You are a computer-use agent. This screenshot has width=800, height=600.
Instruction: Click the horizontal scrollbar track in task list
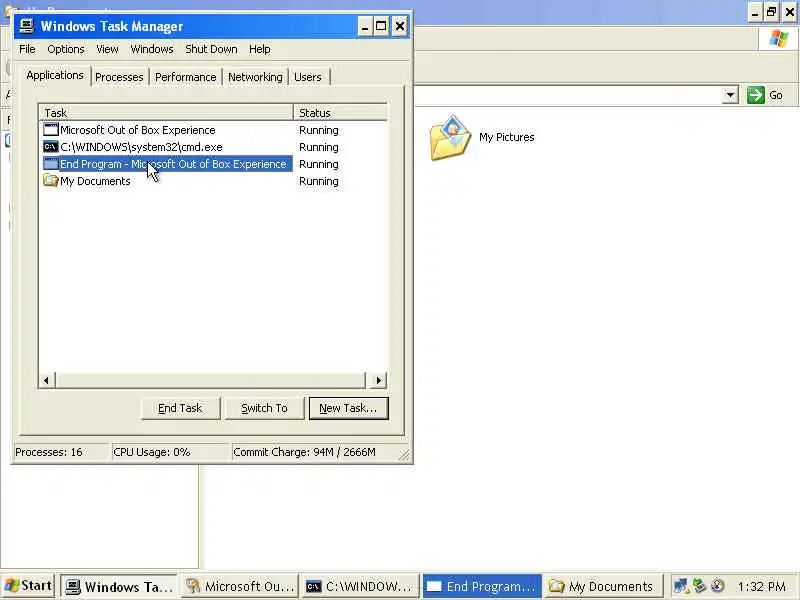tap(210, 380)
